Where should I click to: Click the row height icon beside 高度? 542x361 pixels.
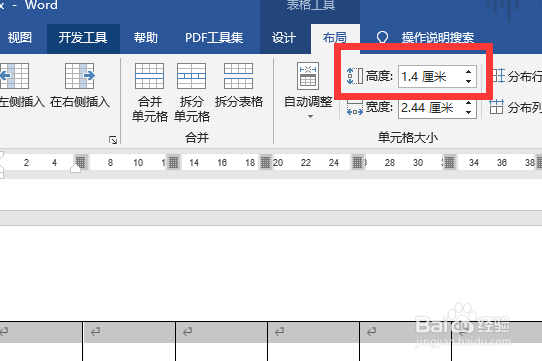tap(355, 76)
